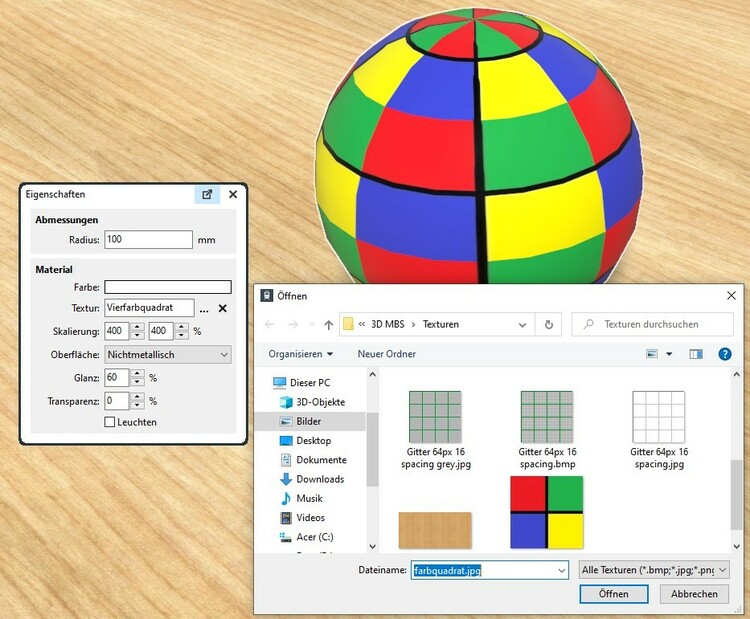This screenshot has height=619, width=750.
Task: Navigate up one folder level
Action: coord(328,325)
